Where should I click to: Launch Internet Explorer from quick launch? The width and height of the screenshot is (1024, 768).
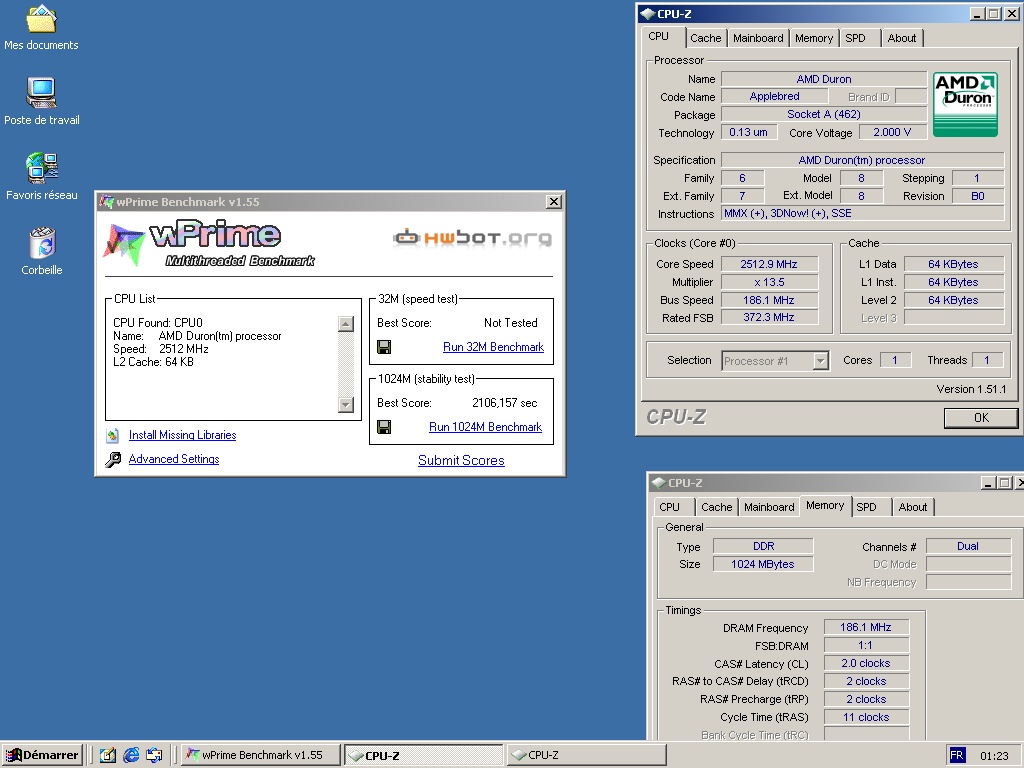[x=131, y=755]
